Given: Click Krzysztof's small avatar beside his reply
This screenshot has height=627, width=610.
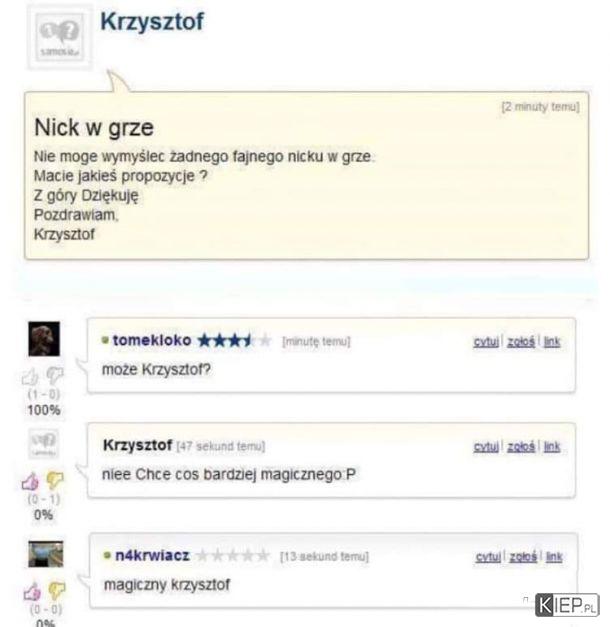Looking at the screenshot, I should [44, 444].
